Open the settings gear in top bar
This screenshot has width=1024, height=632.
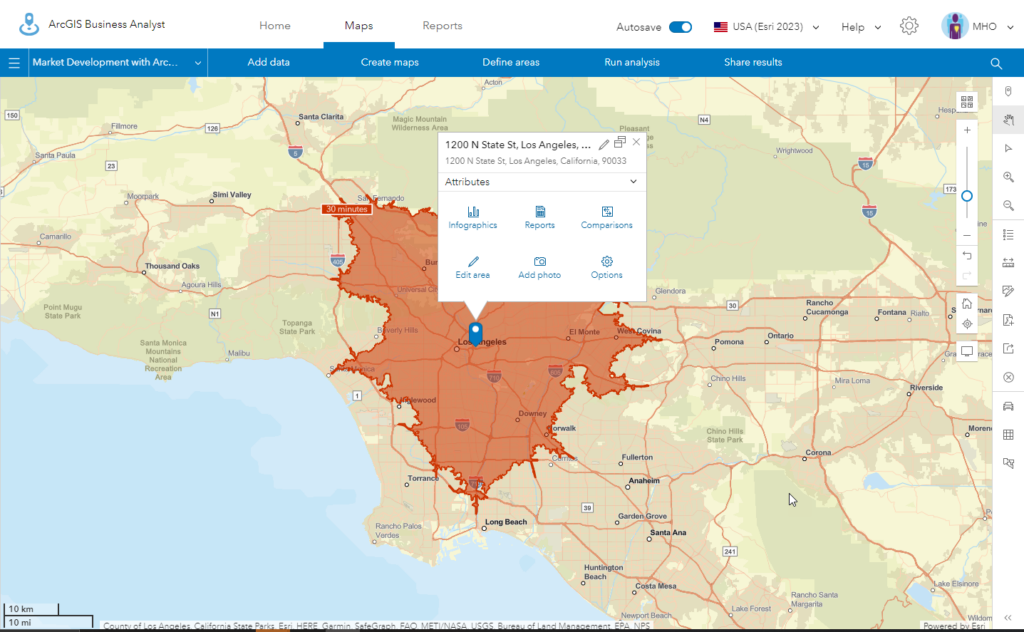(908, 26)
